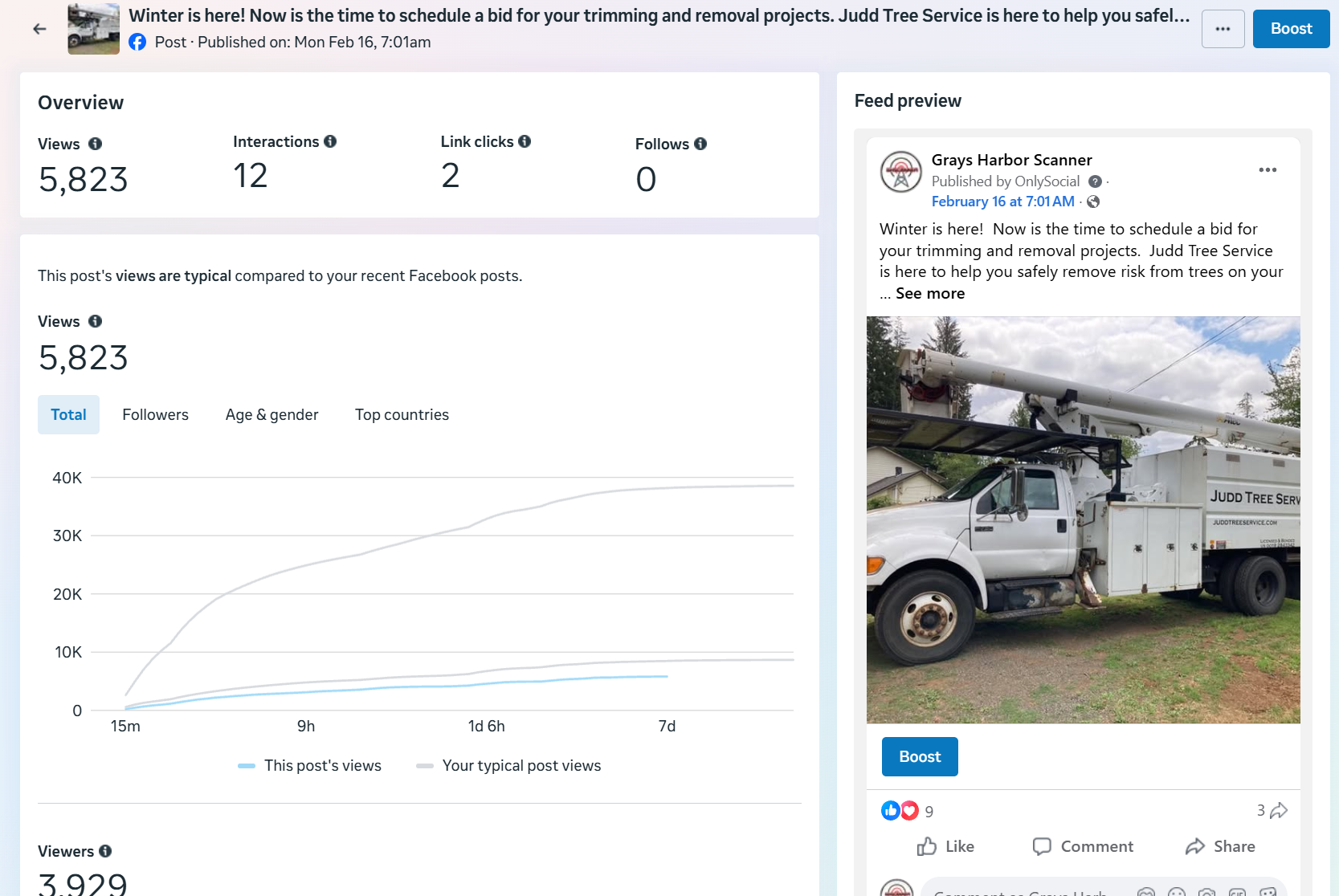Open the three-dot menu beside Boost
1339x896 pixels.
pos(1223,29)
